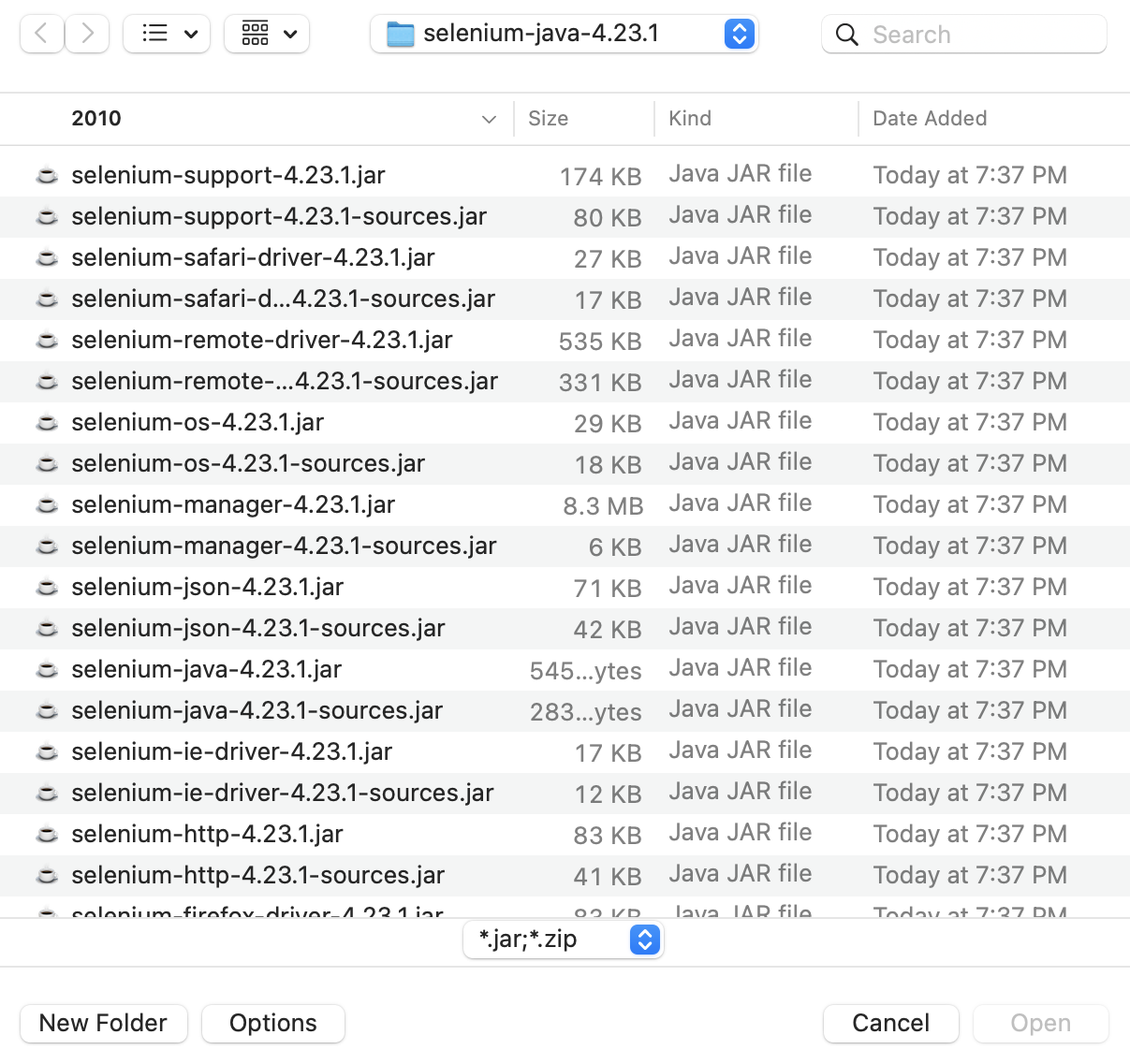1130x1064 pixels.
Task: Click the magnifying glass in the search field
Action: (x=845, y=34)
